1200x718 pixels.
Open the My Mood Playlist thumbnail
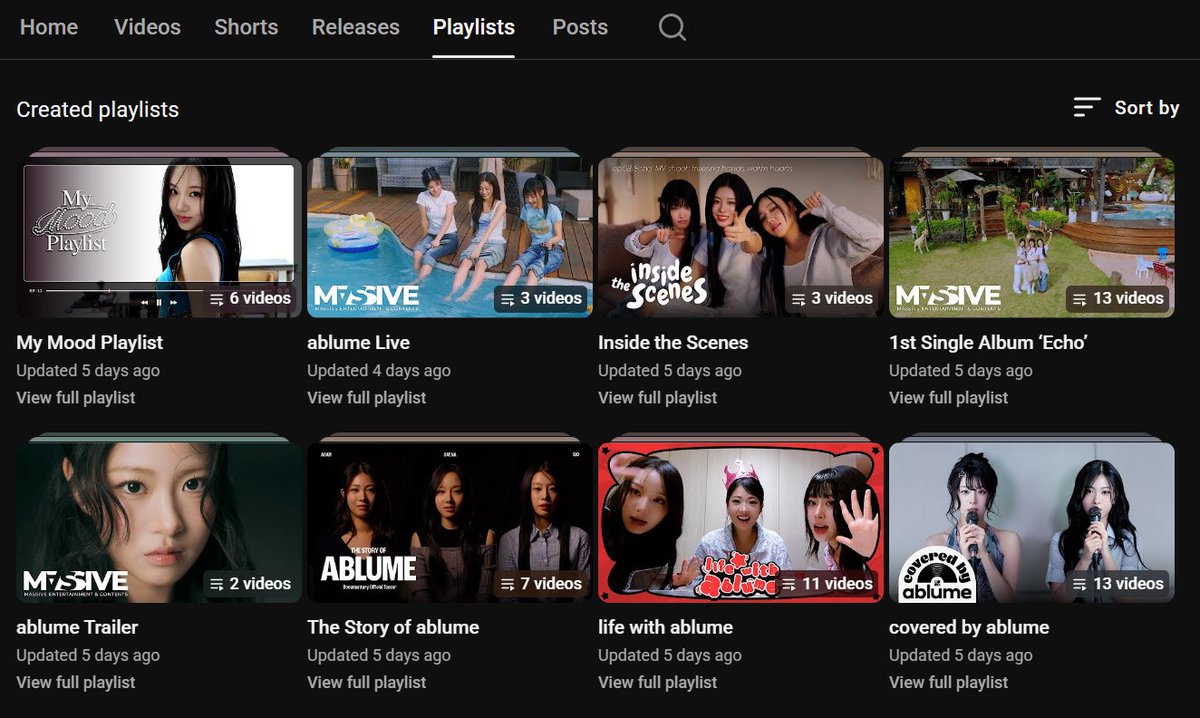tap(159, 237)
